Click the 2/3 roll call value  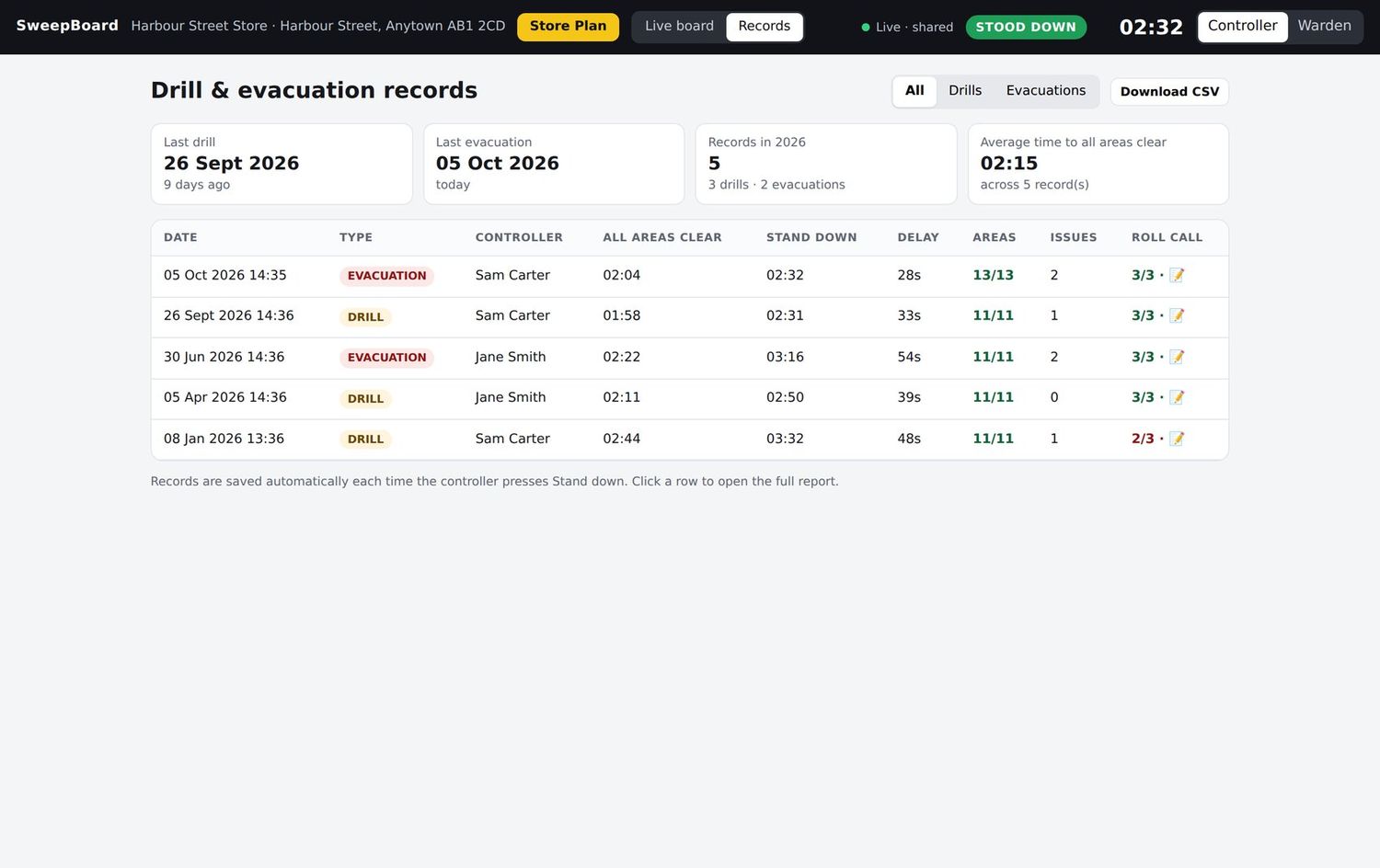tap(1143, 439)
